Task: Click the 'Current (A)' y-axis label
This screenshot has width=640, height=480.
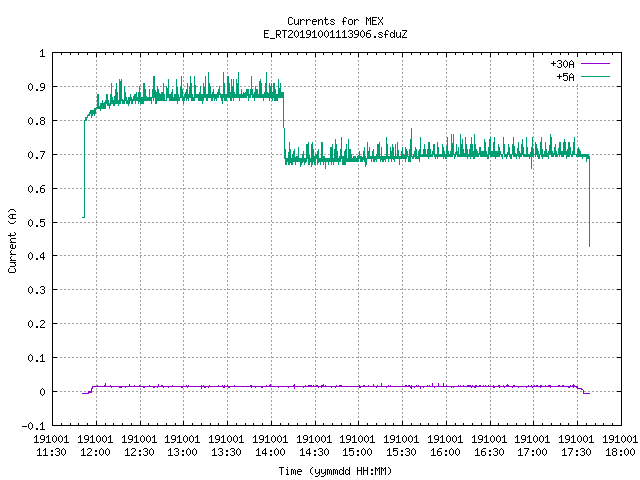Action: tap(13, 240)
